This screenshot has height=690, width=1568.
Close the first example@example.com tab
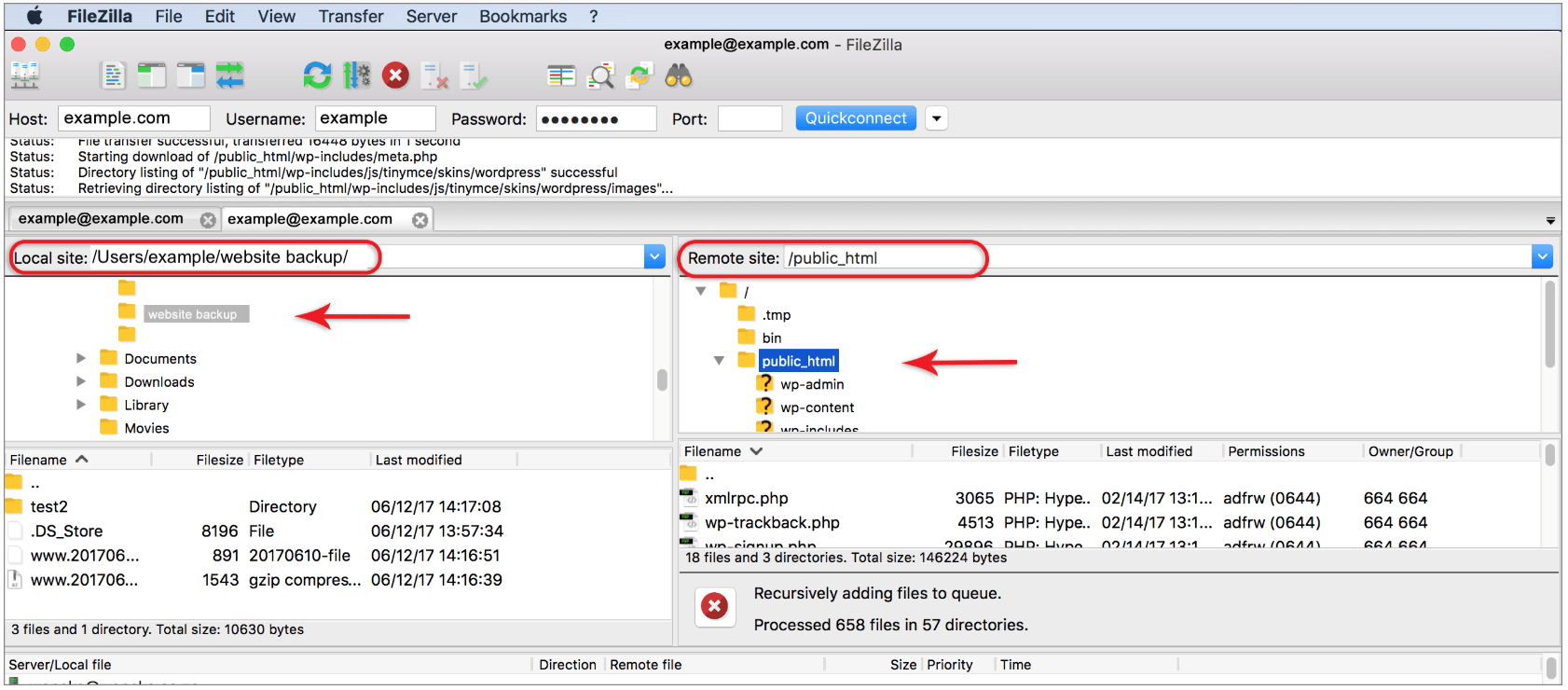click(x=208, y=220)
